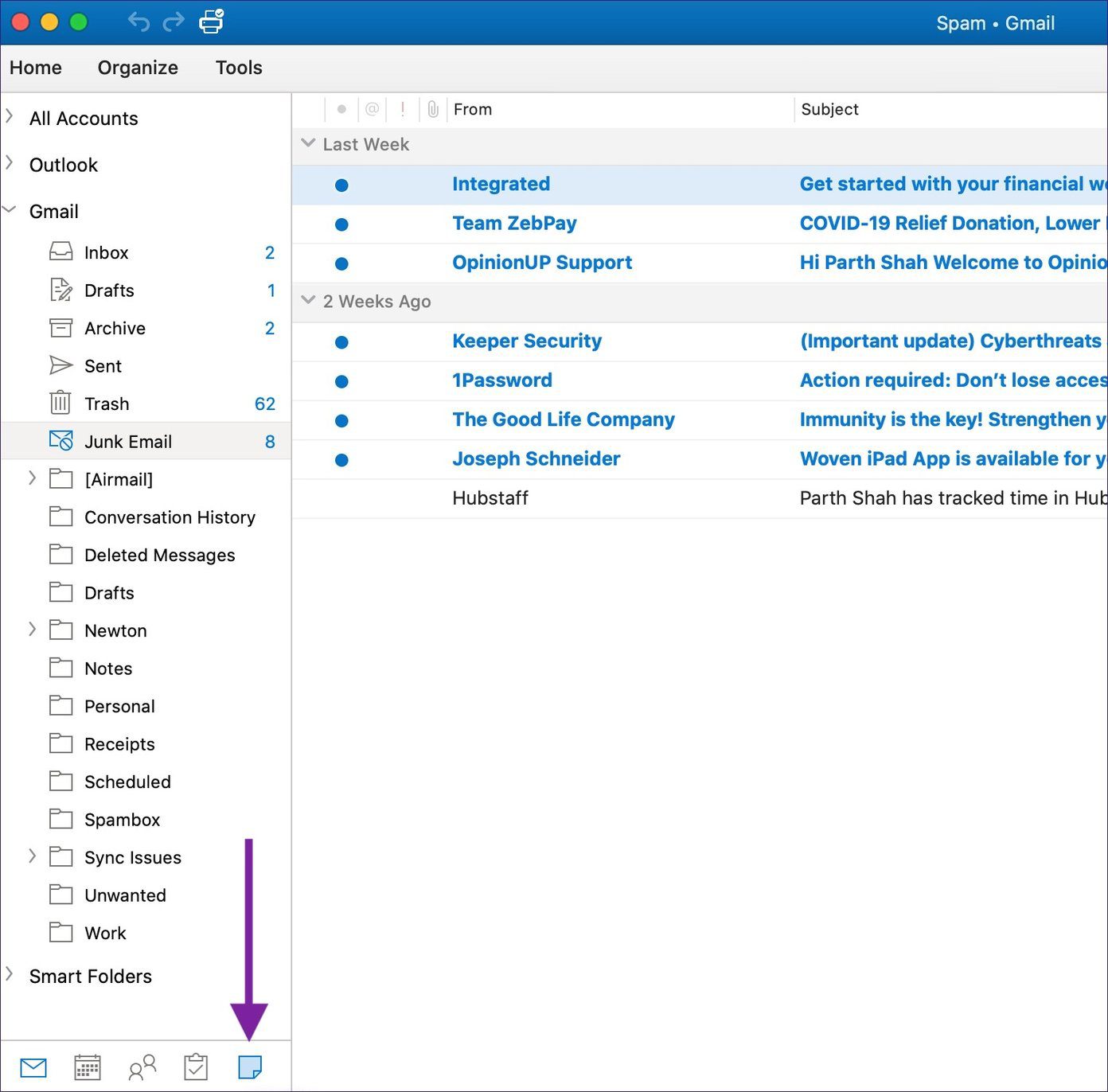Click the Junk Email envelope icon
Viewport: 1108px width, 1092px height.
click(x=61, y=441)
